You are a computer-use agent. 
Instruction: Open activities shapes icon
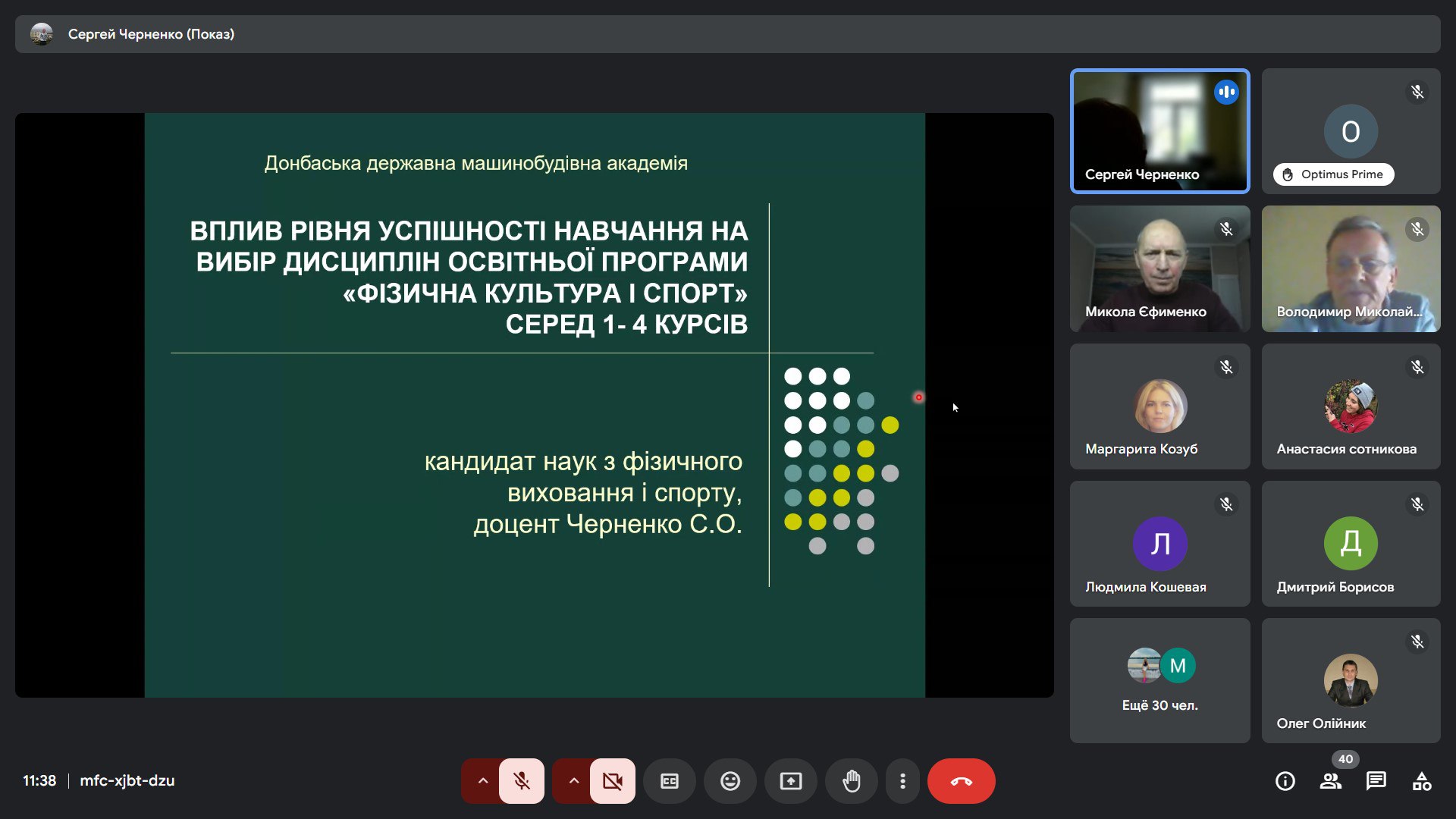pos(1422,781)
